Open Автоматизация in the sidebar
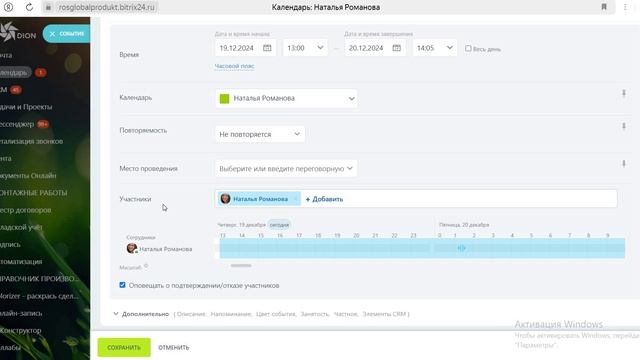640x360 pixels. point(21,262)
